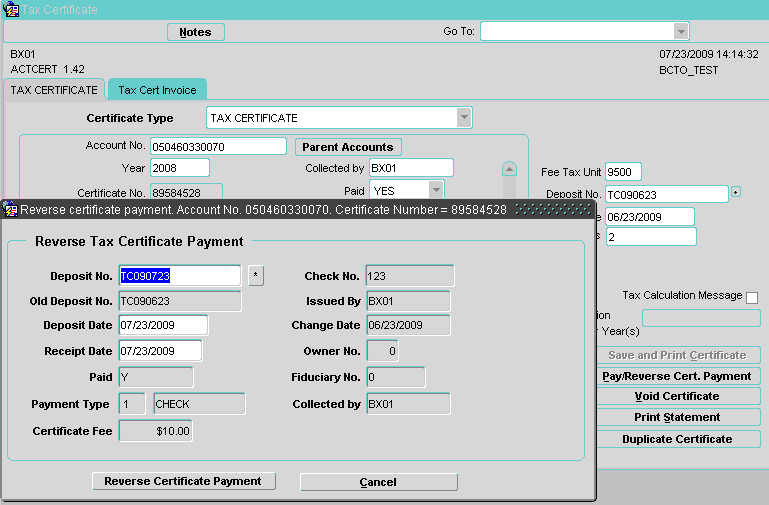Open the Go To dropdown
The width and height of the screenshot is (769, 505).
click(681, 32)
